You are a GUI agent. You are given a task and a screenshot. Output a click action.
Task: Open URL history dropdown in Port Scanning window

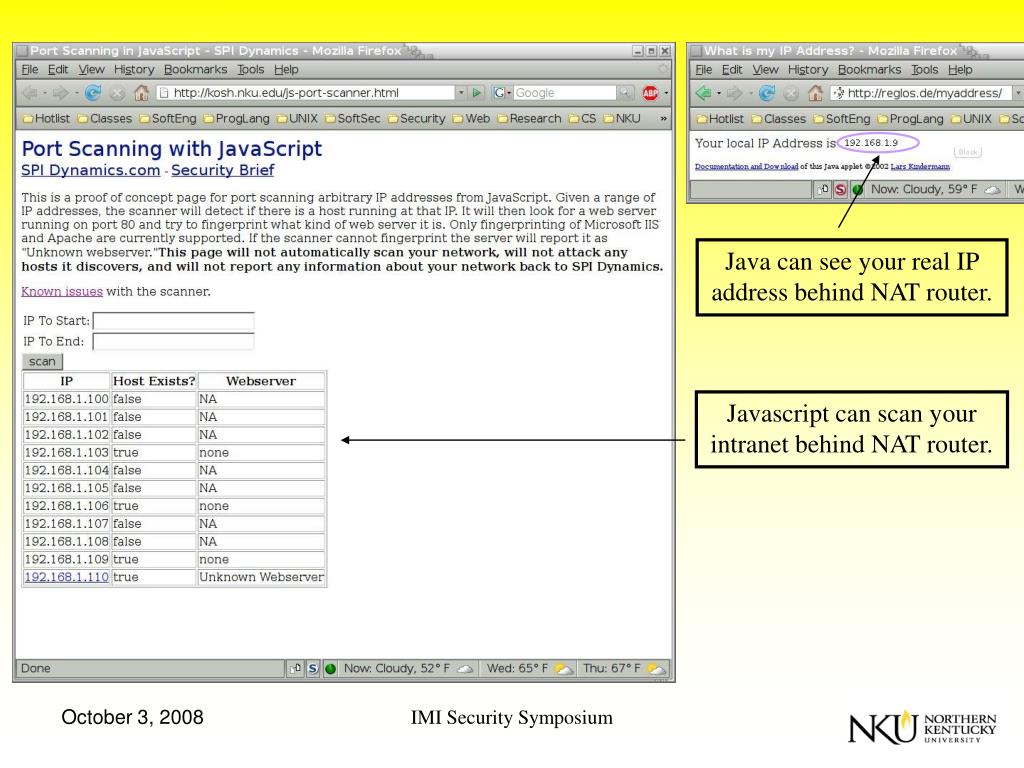tap(461, 93)
